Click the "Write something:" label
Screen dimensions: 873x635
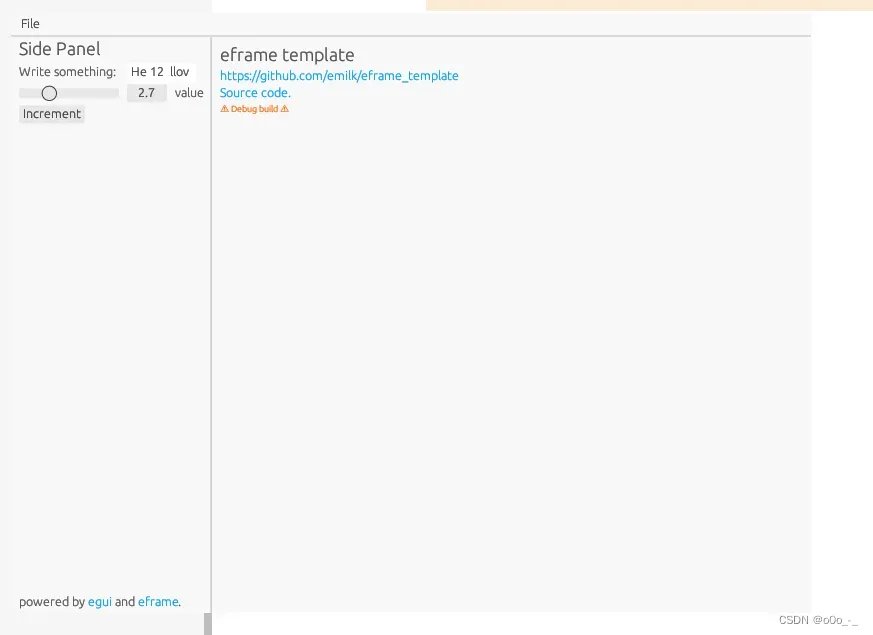coord(67,72)
